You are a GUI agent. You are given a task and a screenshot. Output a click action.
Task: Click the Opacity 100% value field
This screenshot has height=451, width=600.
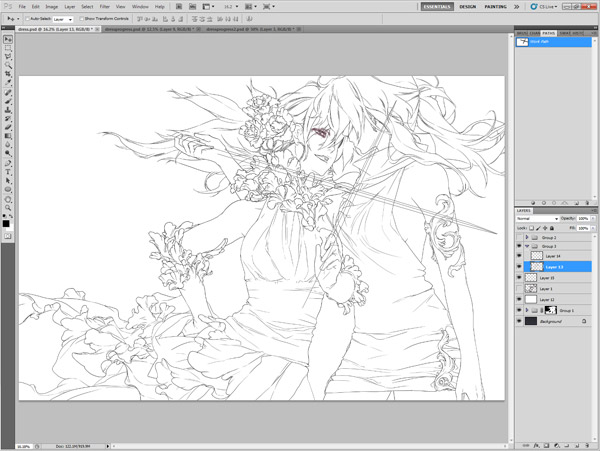coord(583,218)
